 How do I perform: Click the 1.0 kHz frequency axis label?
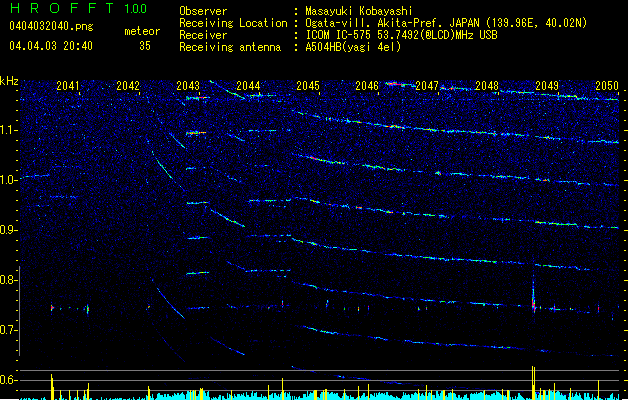[9, 180]
